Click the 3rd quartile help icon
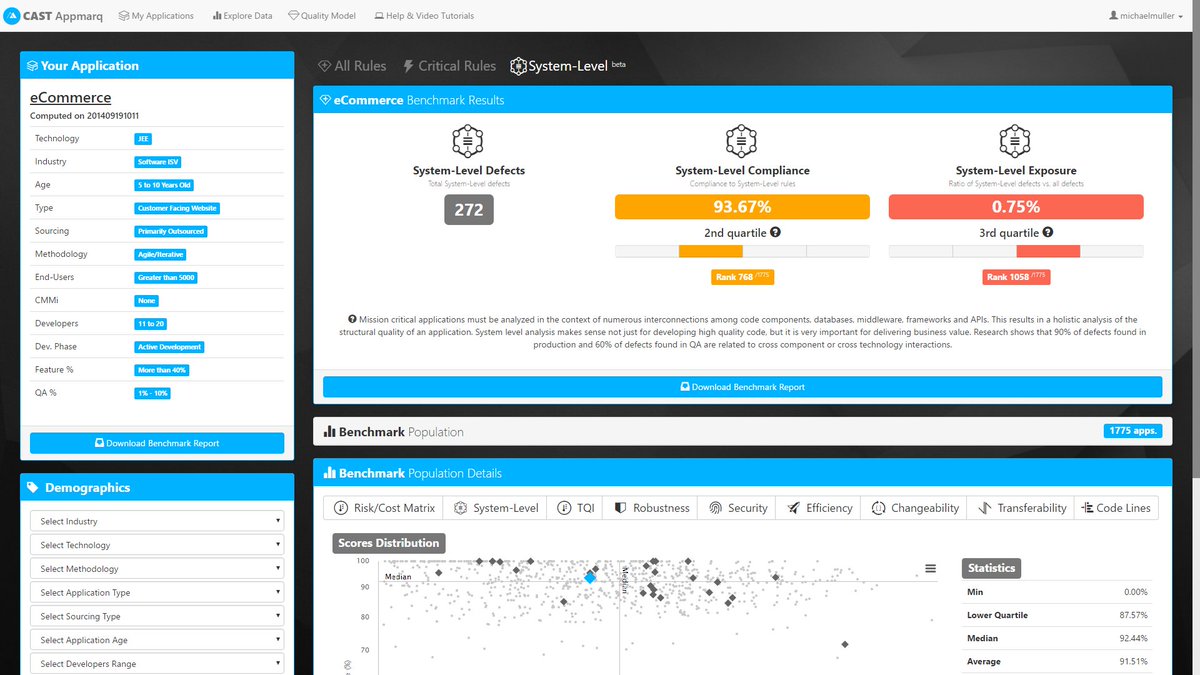The width and height of the screenshot is (1200, 675). click(x=1048, y=232)
